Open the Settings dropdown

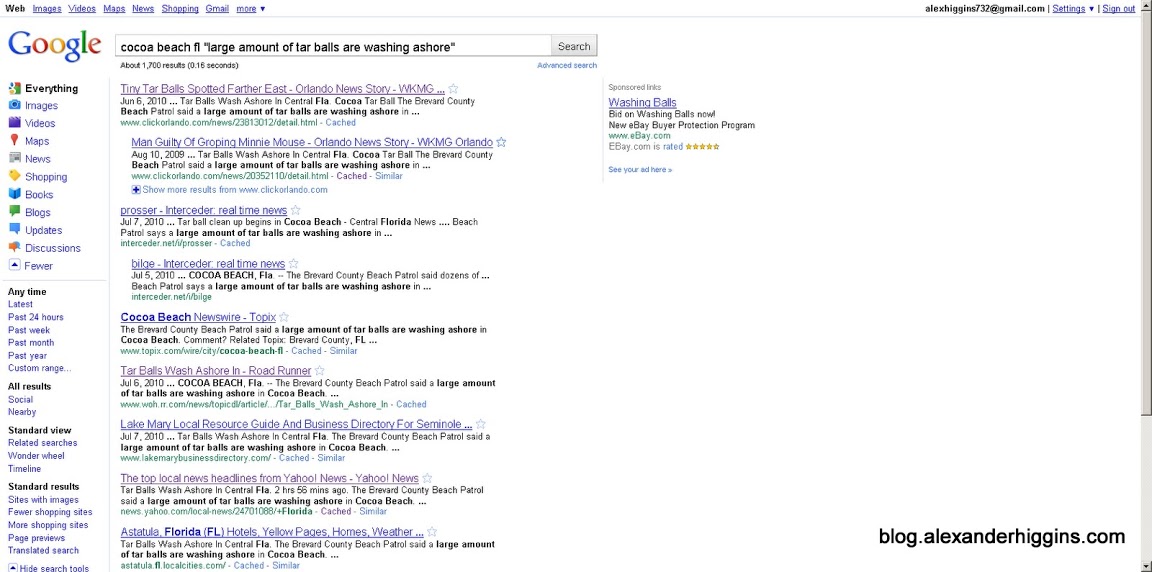click(x=1073, y=9)
